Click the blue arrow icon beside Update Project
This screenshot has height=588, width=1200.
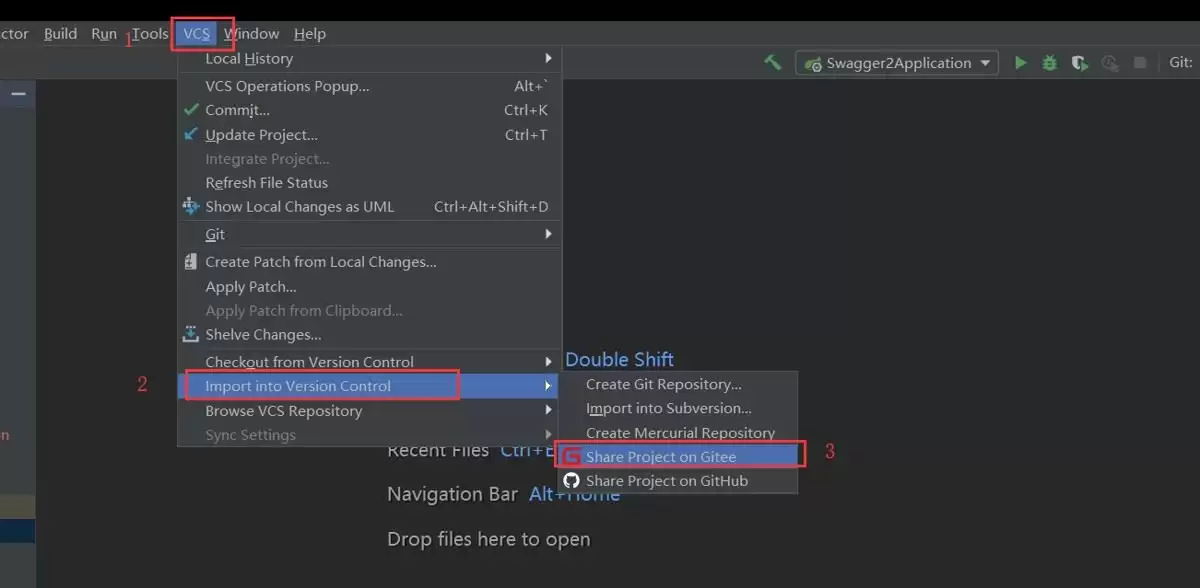(x=191, y=134)
